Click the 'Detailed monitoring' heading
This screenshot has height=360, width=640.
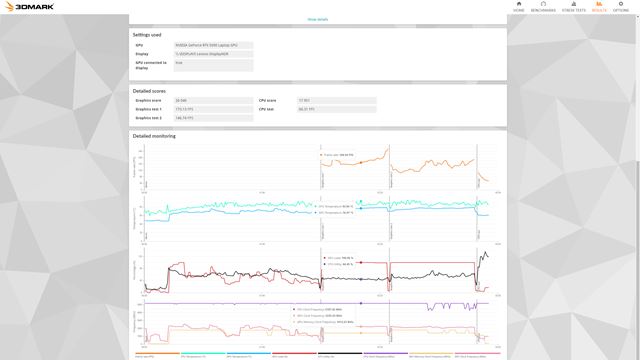(154, 136)
